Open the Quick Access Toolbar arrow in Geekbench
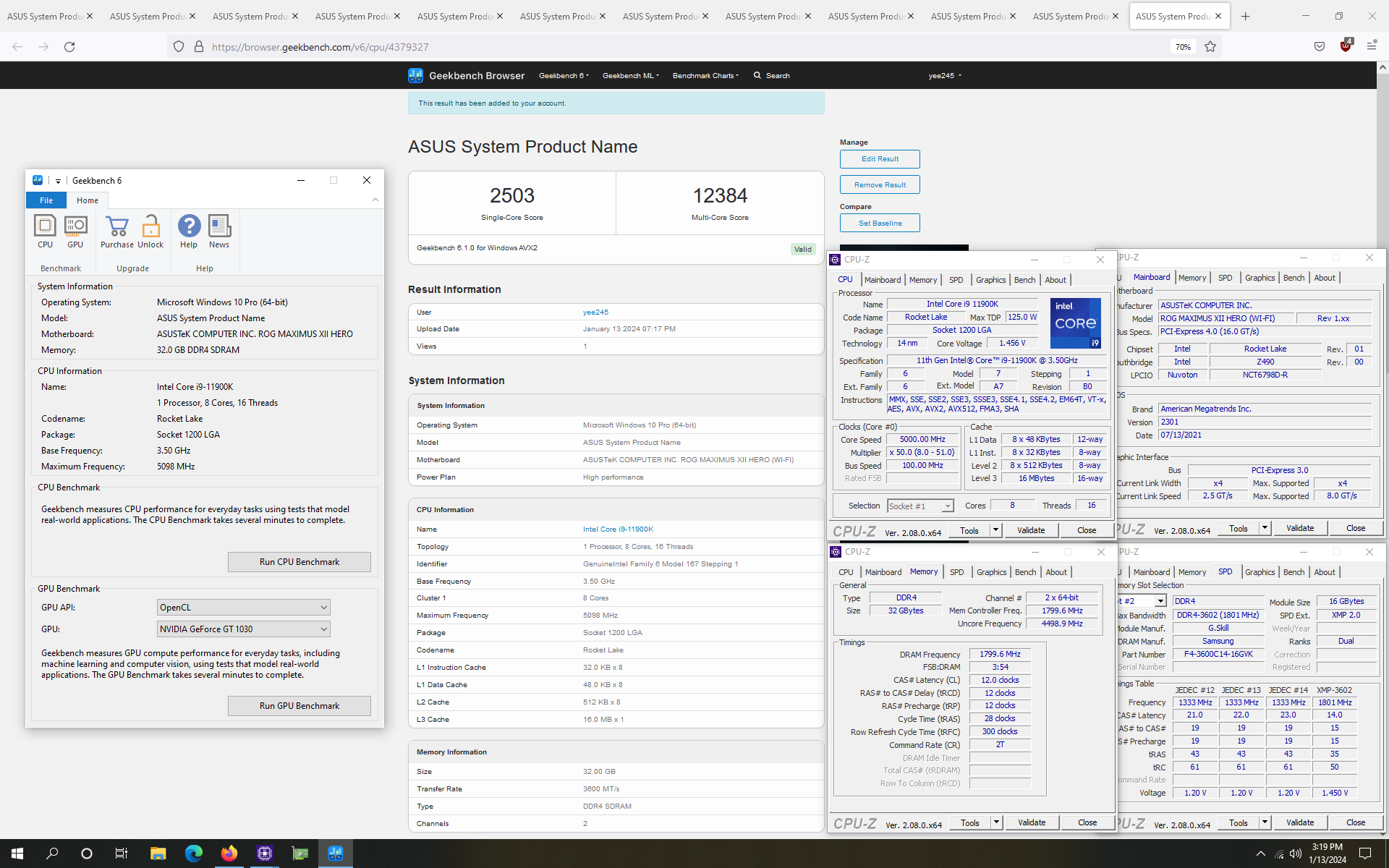The image size is (1389, 868). (x=58, y=181)
